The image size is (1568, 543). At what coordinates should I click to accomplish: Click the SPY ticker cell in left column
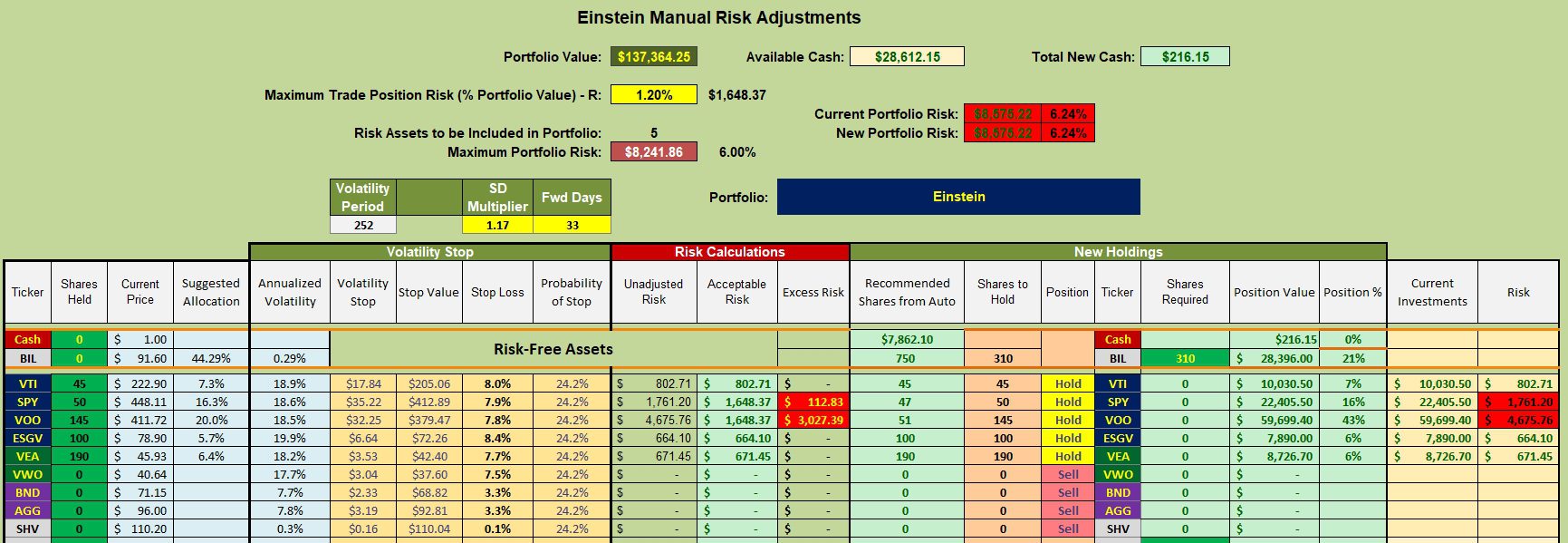(x=28, y=402)
